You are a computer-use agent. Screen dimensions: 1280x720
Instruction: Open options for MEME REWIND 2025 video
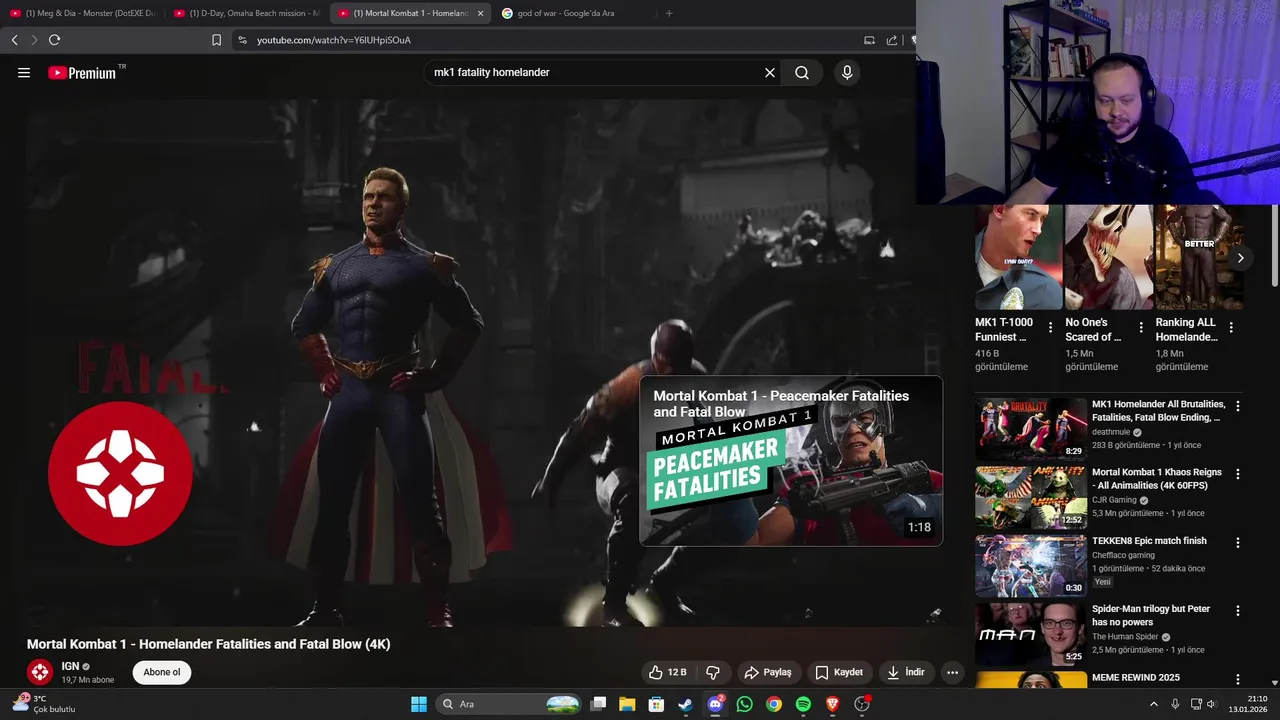pyautogui.click(x=1238, y=679)
